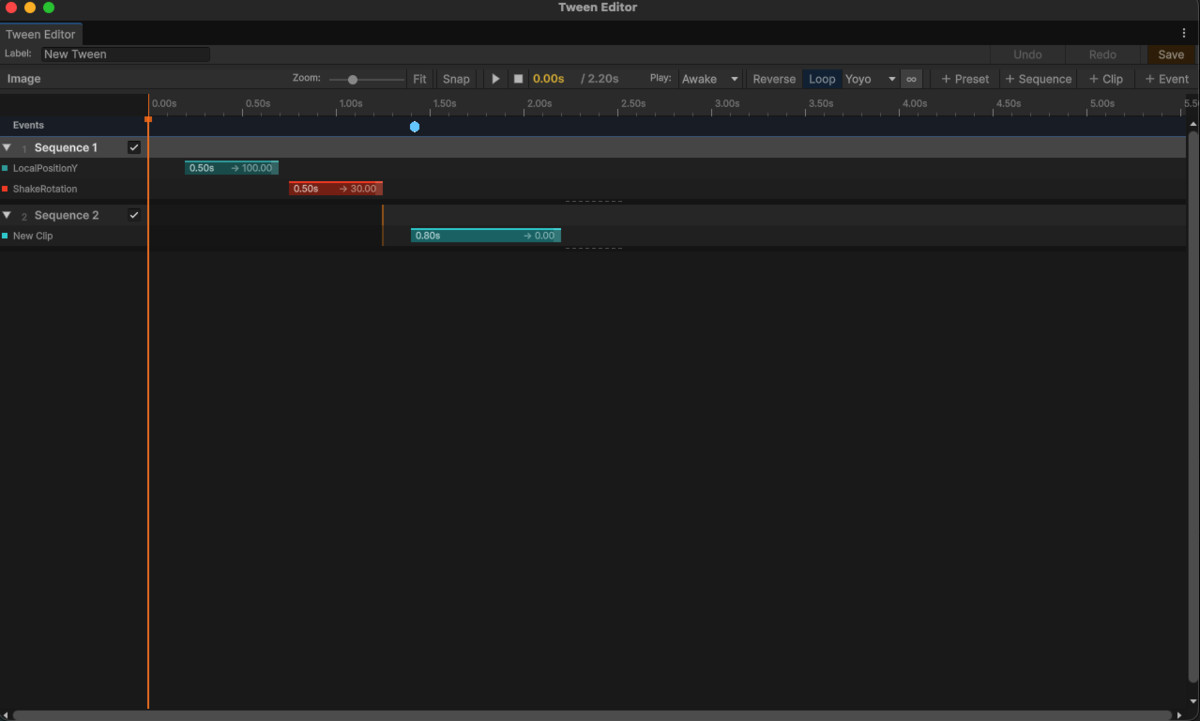Click the teal color square beside LocalPositionY
Screen dimensions: 1200x721
(5, 168)
